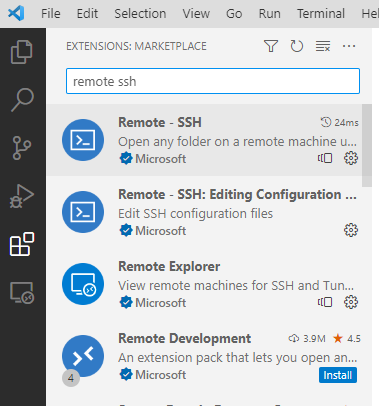Click the extensions list scrollbar
379x406 pixels.
[367, 145]
